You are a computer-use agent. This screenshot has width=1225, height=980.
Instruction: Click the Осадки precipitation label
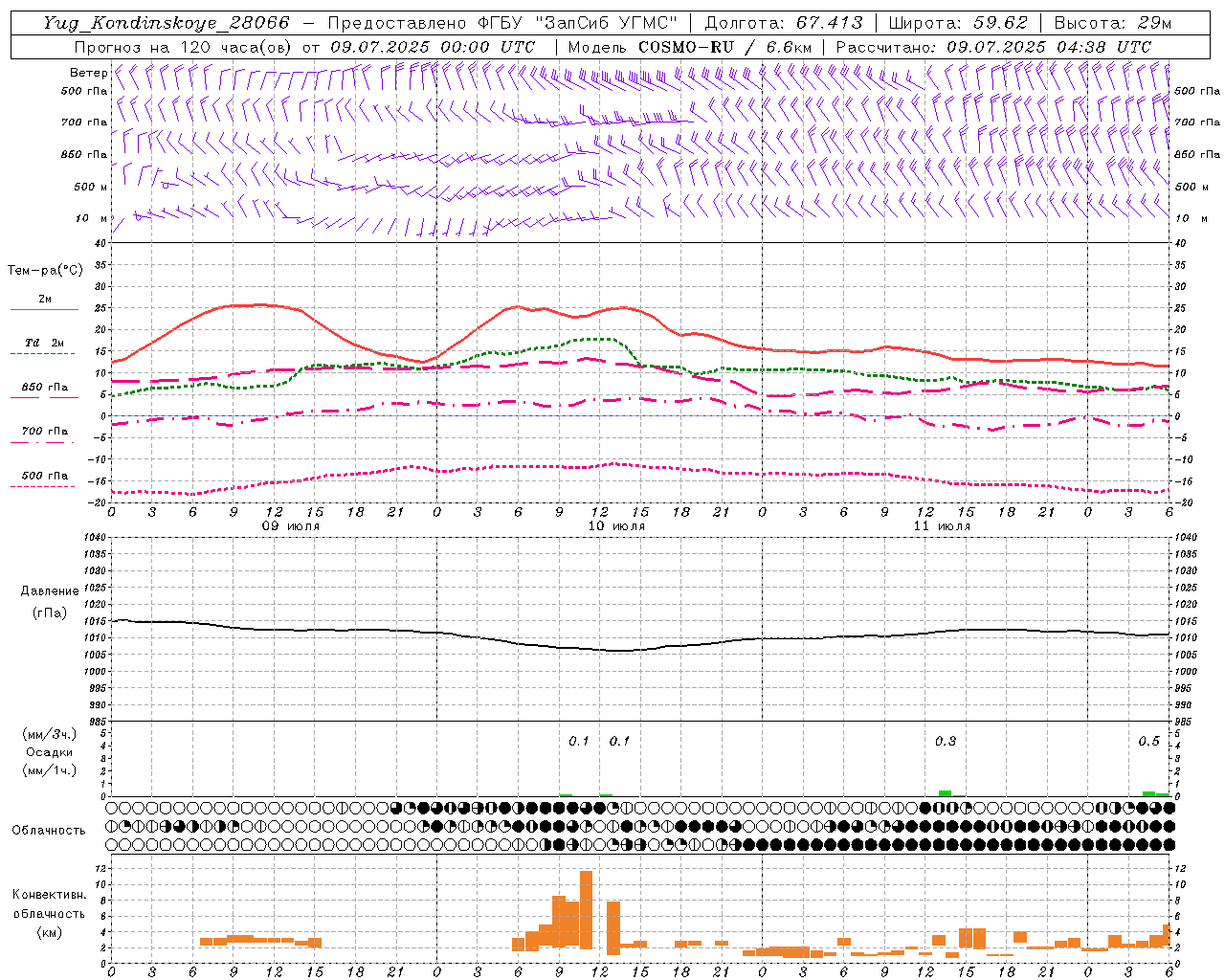[x=50, y=752]
